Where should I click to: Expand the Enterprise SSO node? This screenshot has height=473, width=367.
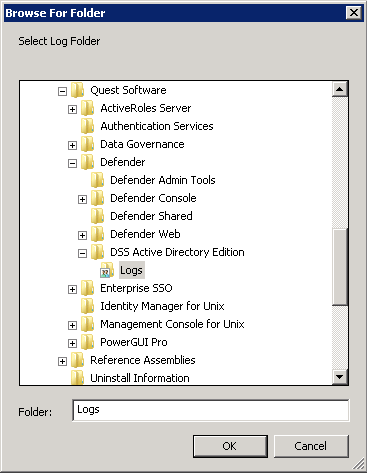tap(72, 289)
